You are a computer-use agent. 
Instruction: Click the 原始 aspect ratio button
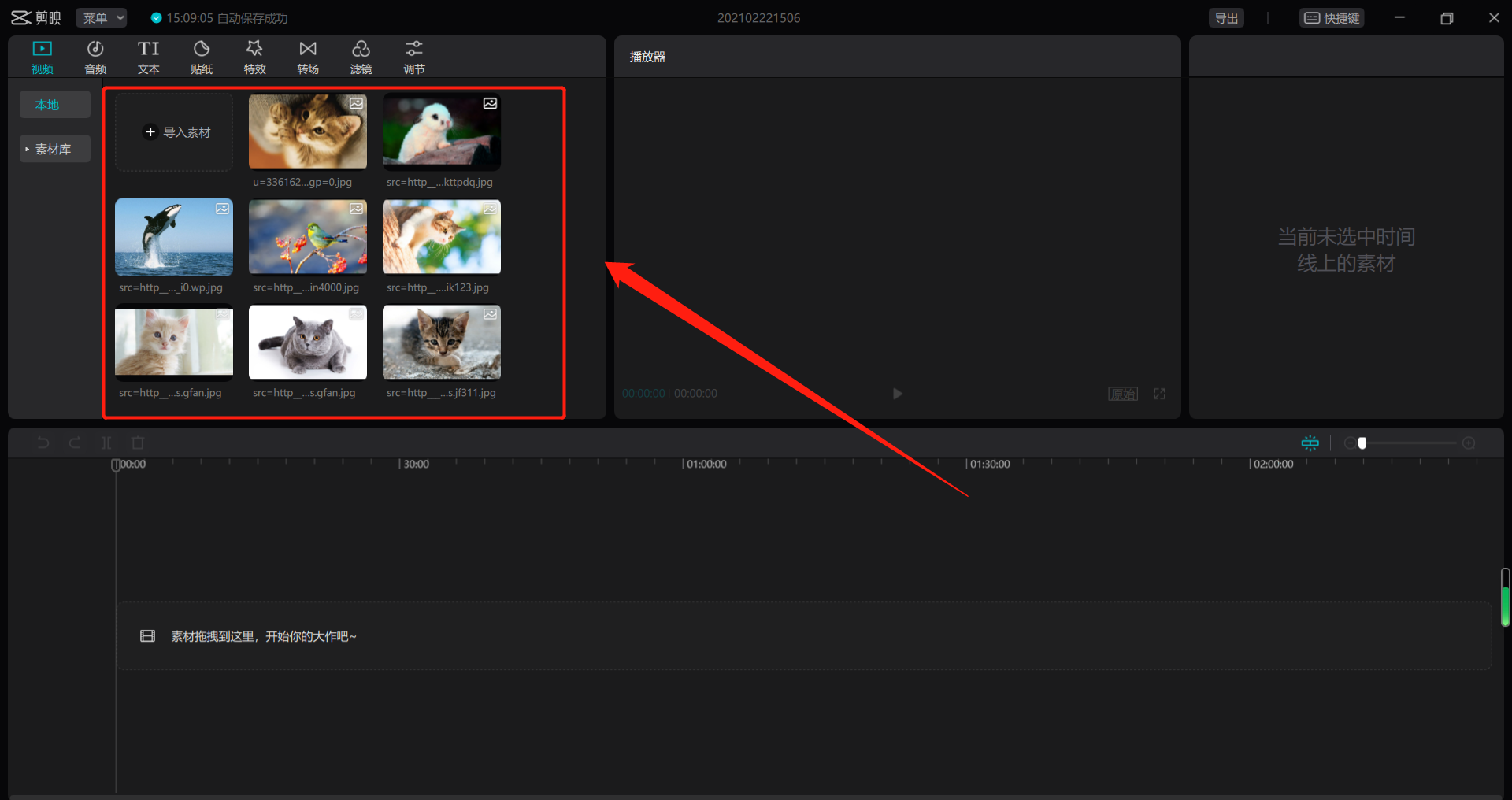(1123, 394)
